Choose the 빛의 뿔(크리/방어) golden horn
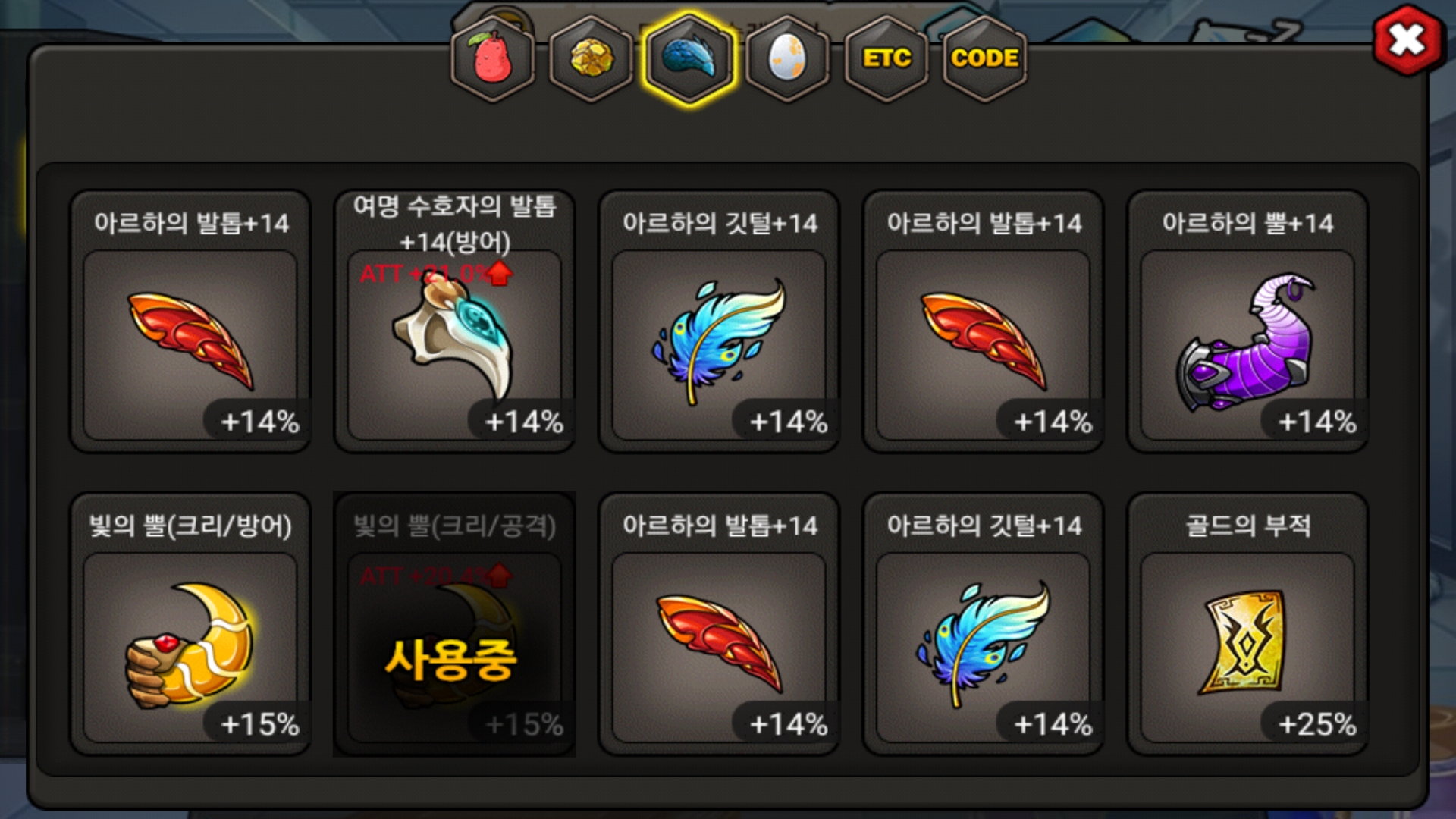The image size is (1456, 819). pyautogui.click(x=190, y=624)
